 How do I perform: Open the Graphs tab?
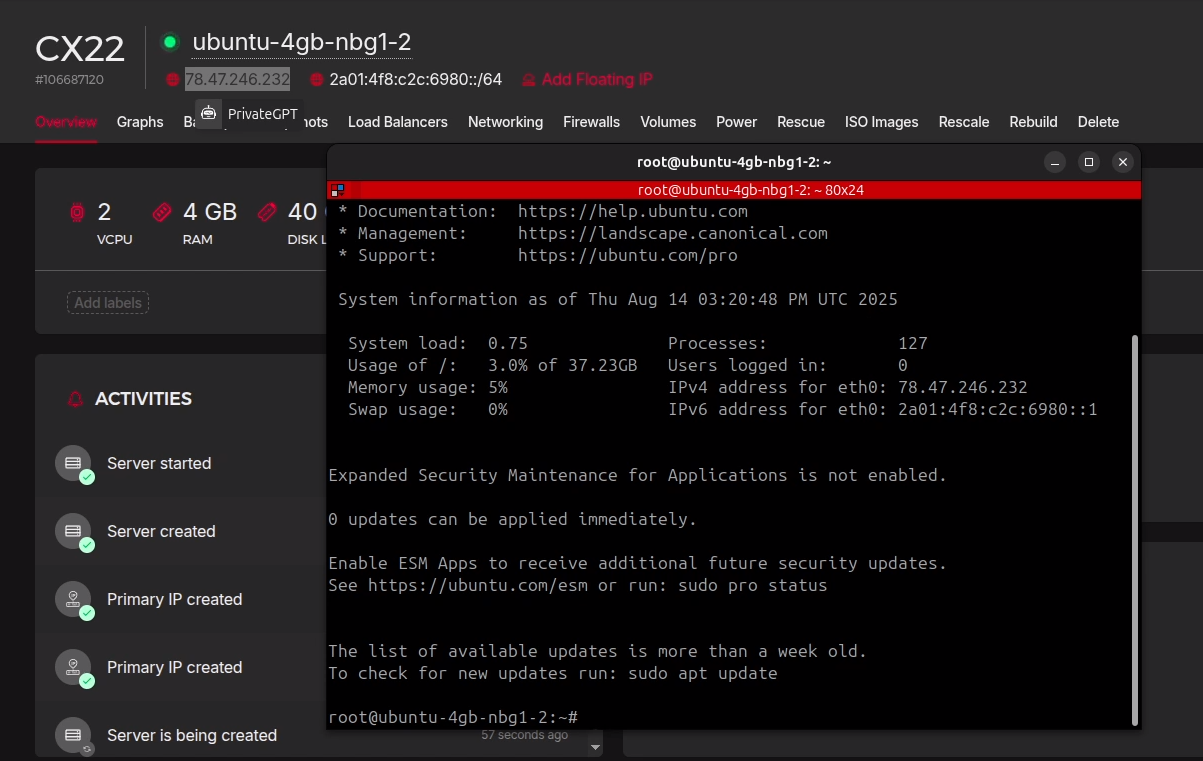[x=140, y=122]
